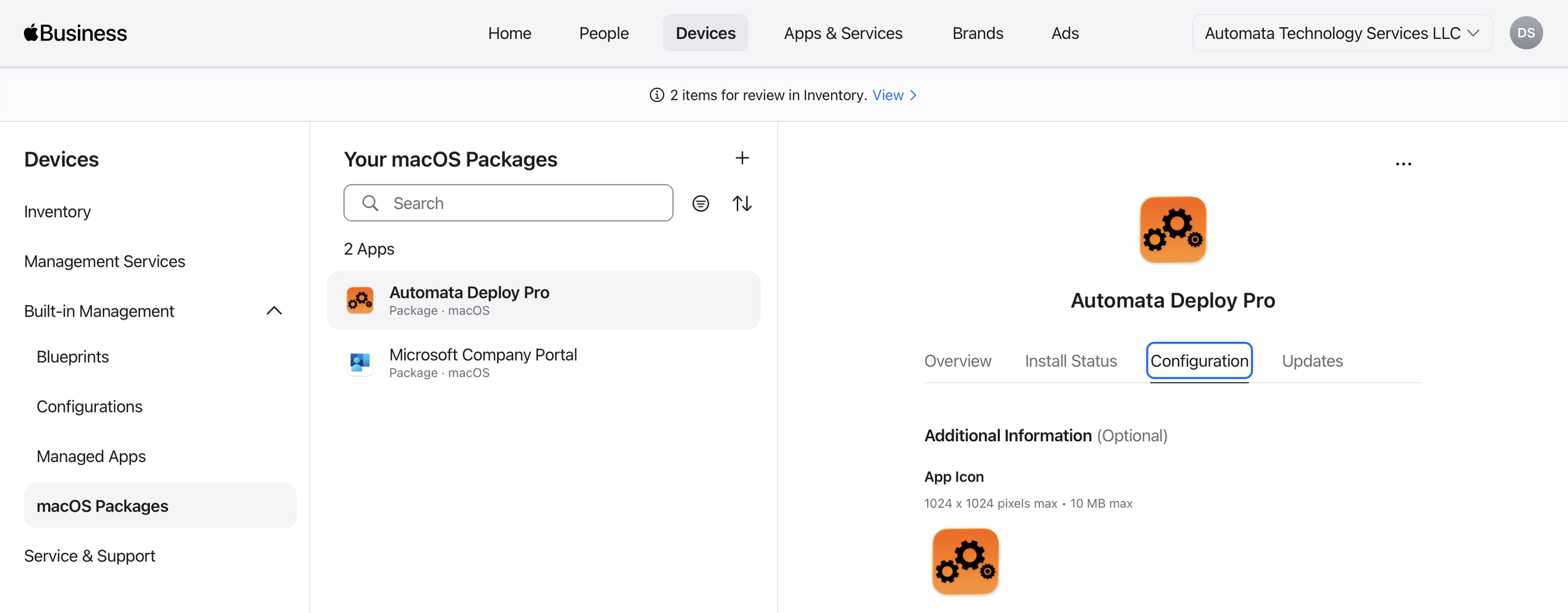Select the Configuration tab
This screenshot has width=1568, height=613.
(x=1199, y=361)
